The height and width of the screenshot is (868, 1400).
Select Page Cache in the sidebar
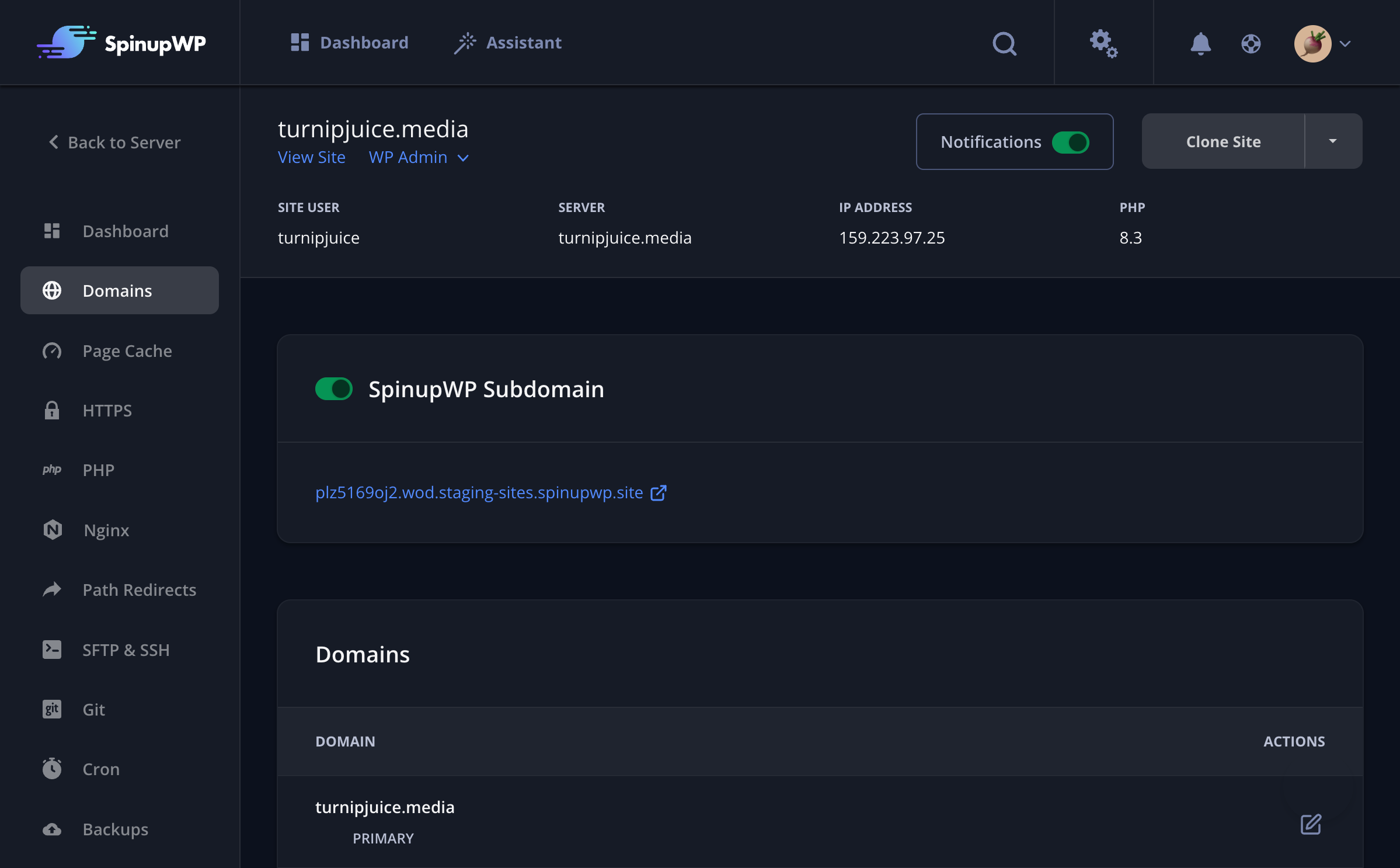click(x=127, y=350)
